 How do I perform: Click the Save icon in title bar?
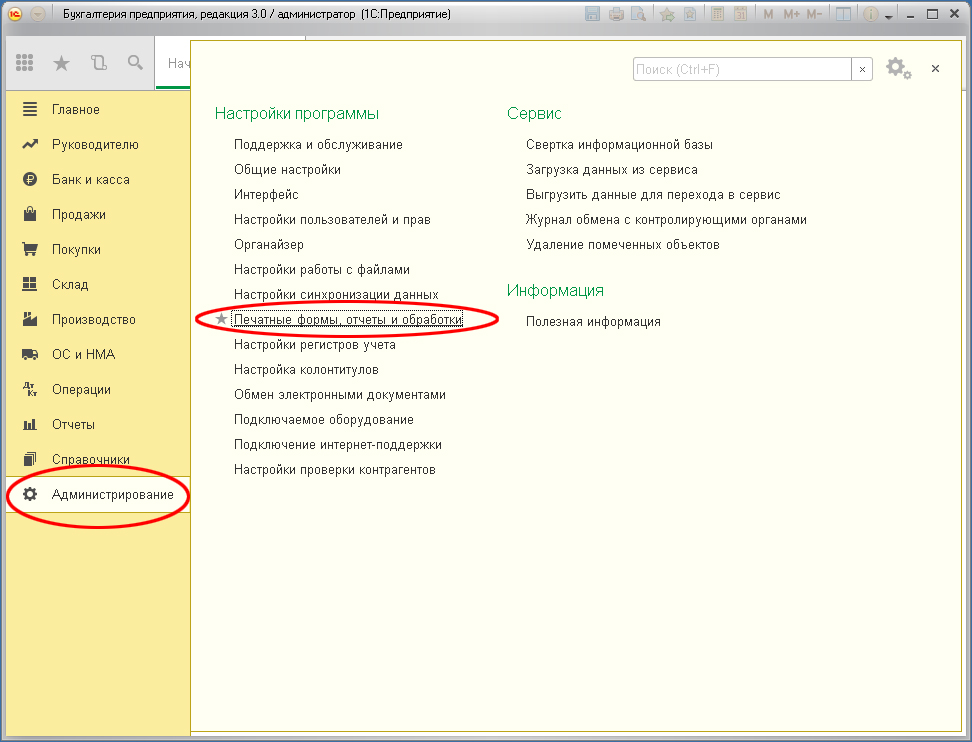593,14
